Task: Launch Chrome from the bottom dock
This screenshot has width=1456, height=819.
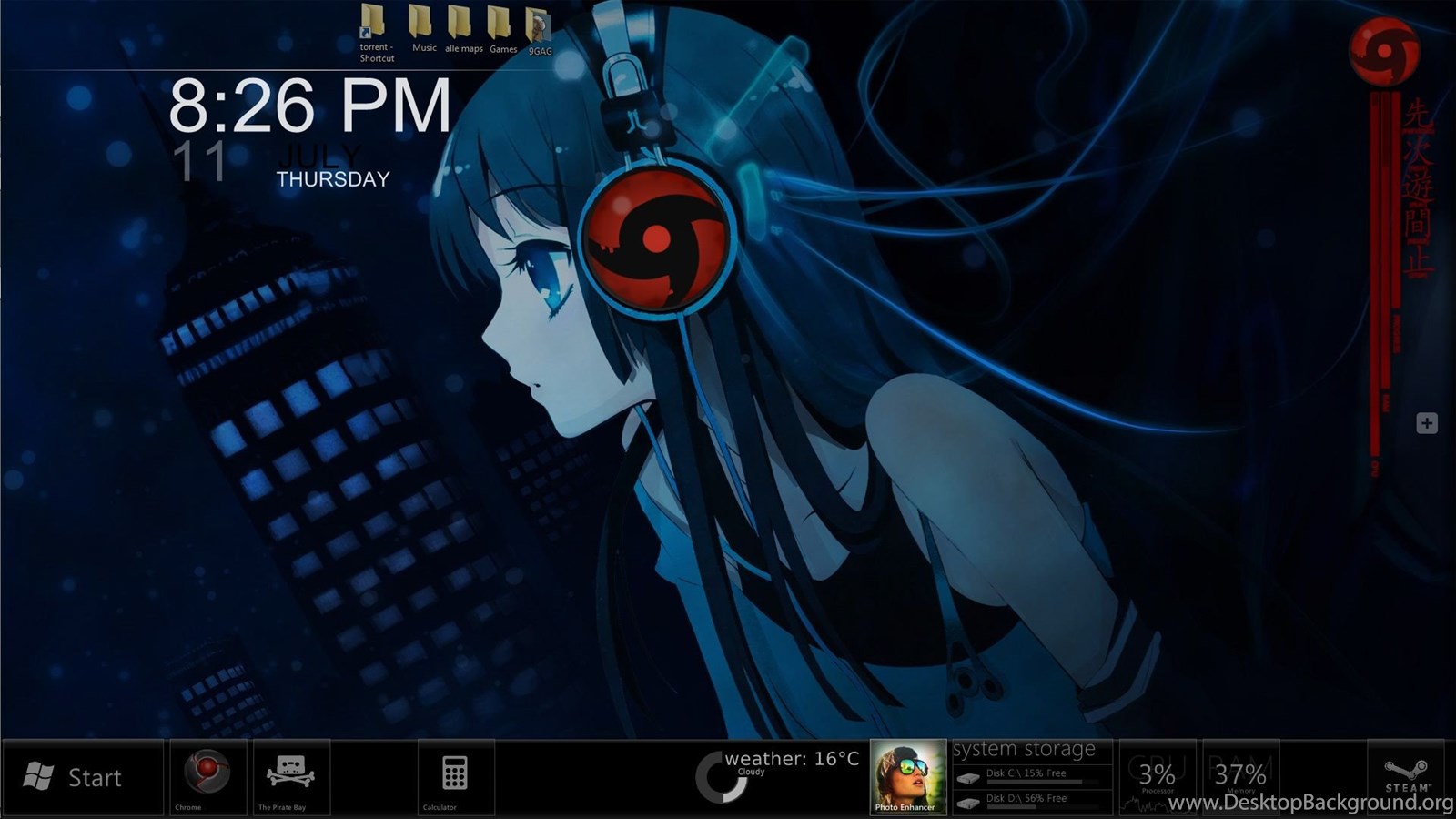Action: [x=207, y=773]
